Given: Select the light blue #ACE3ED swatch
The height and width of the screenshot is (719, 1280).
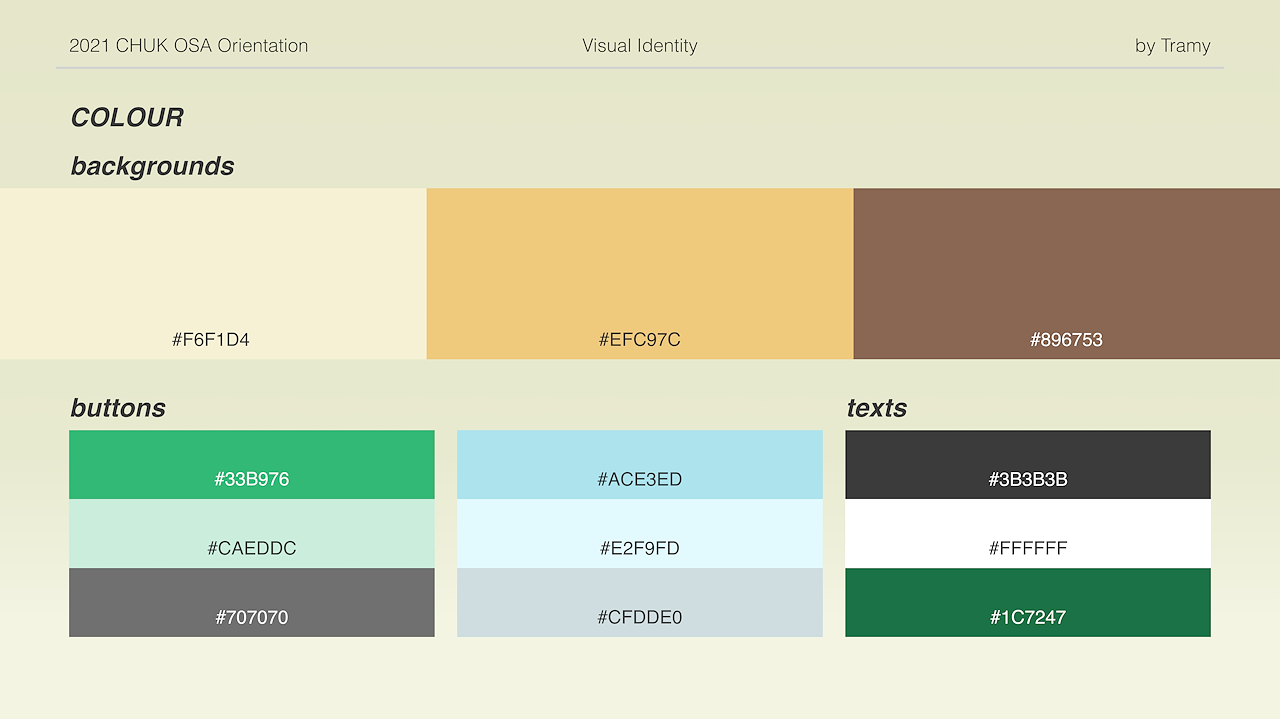Looking at the screenshot, I should point(640,464).
